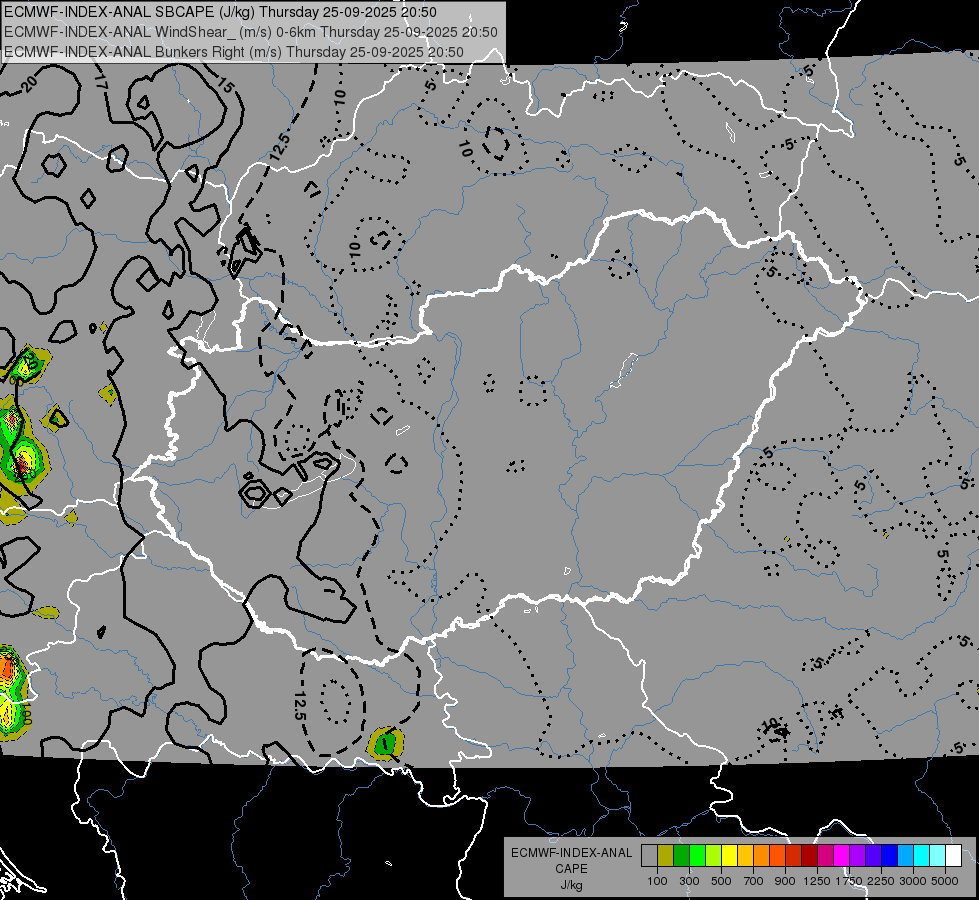
Task: Click the legend label 100
Action: tap(657, 881)
